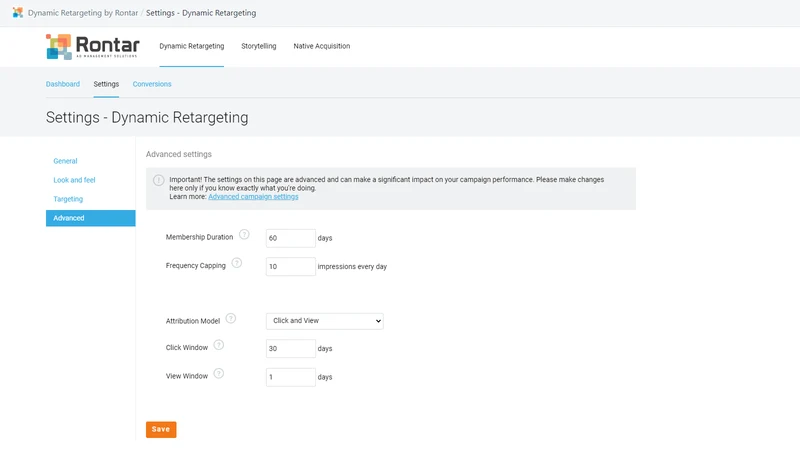Open the Membership Duration help icon

[x=244, y=235]
